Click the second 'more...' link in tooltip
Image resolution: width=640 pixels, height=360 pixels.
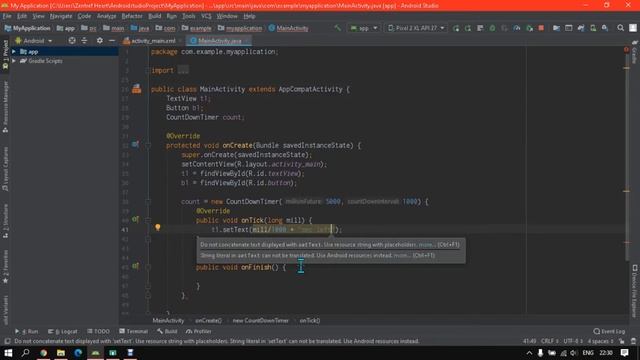tap(402, 256)
